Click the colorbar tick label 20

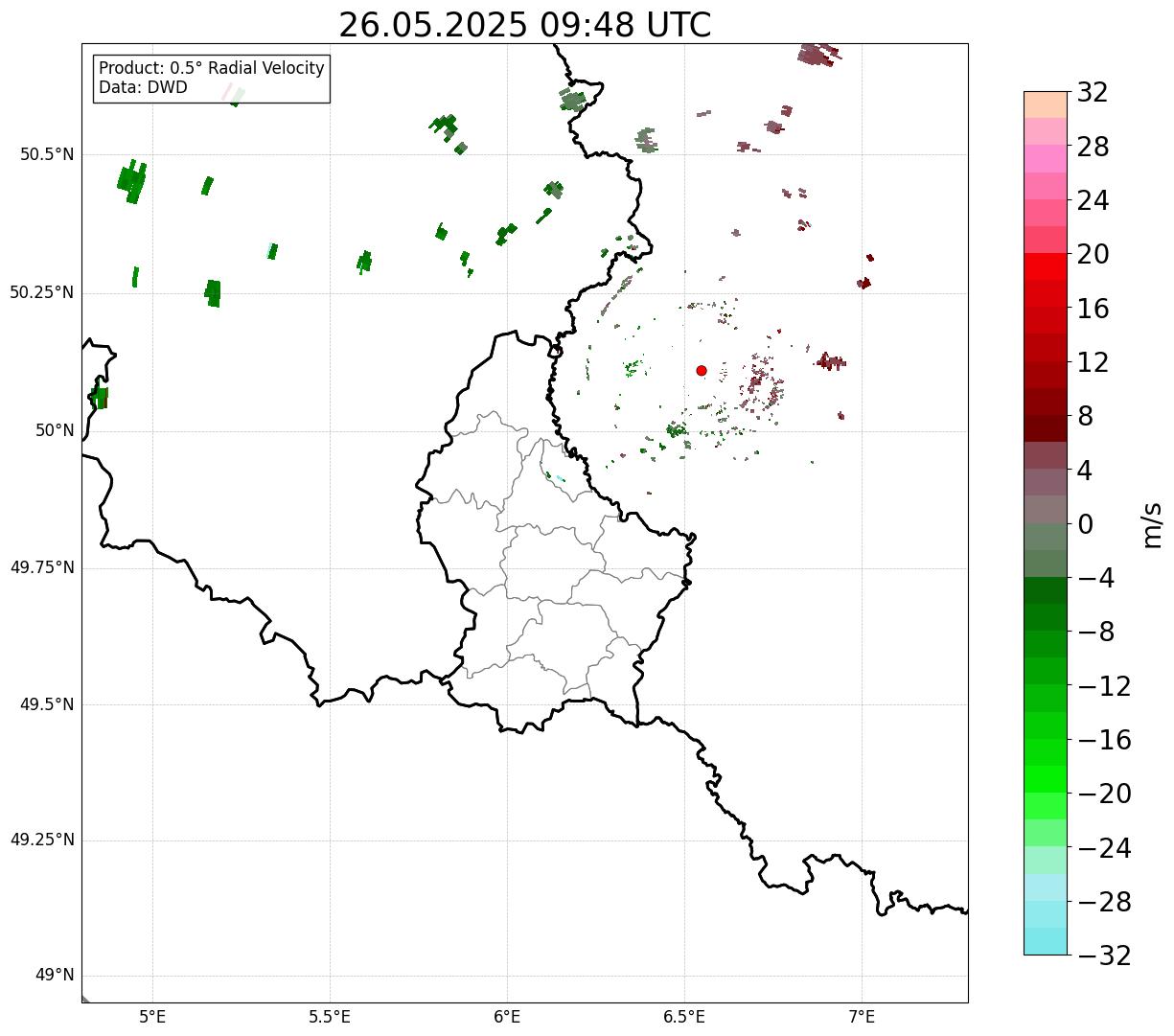tap(1093, 254)
